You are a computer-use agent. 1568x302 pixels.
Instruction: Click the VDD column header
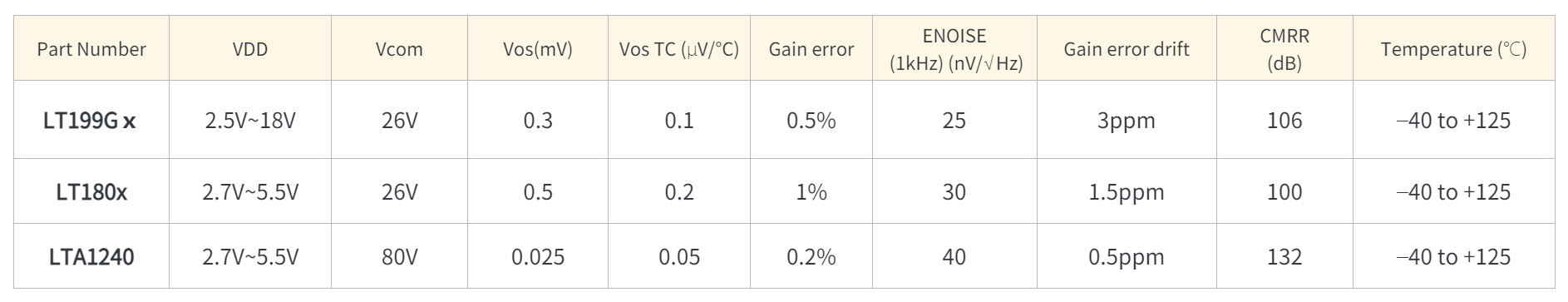coord(250,49)
